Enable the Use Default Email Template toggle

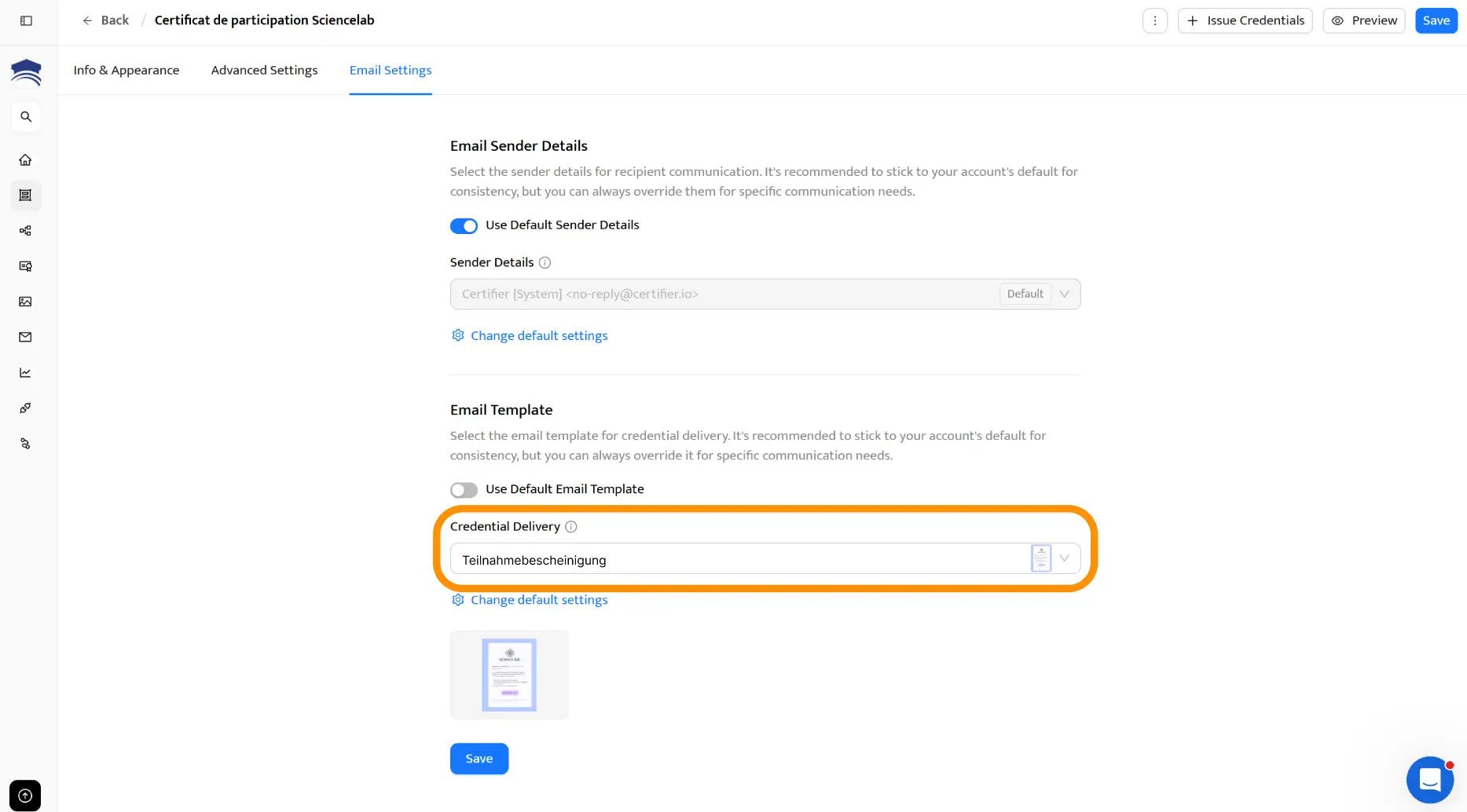(464, 489)
